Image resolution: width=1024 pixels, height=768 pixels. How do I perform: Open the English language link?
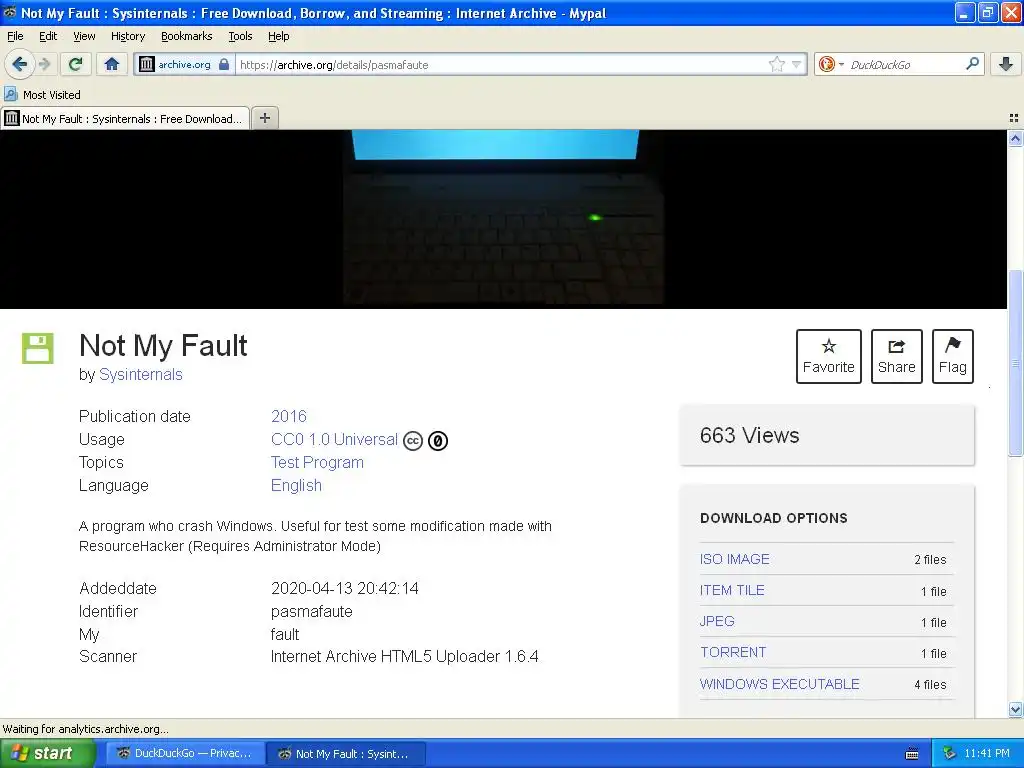pos(296,485)
